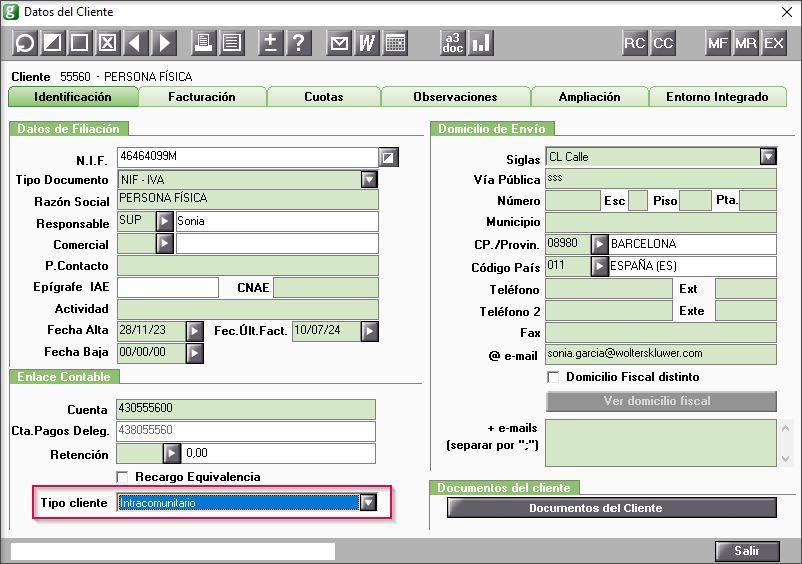Click the Documentos del Cliente button
This screenshot has height=564, width=802.
coord(612,508)
